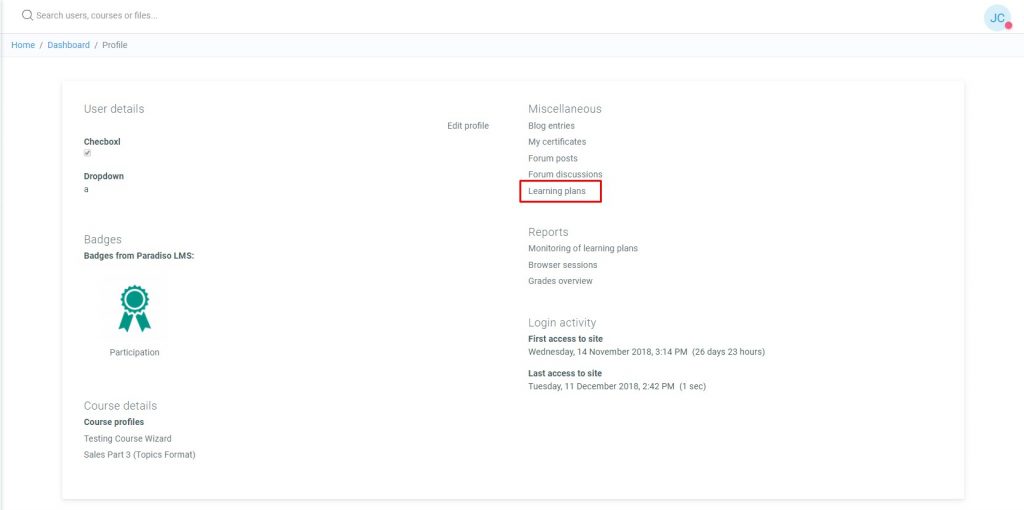Open Blog entries link

[551, 126]
